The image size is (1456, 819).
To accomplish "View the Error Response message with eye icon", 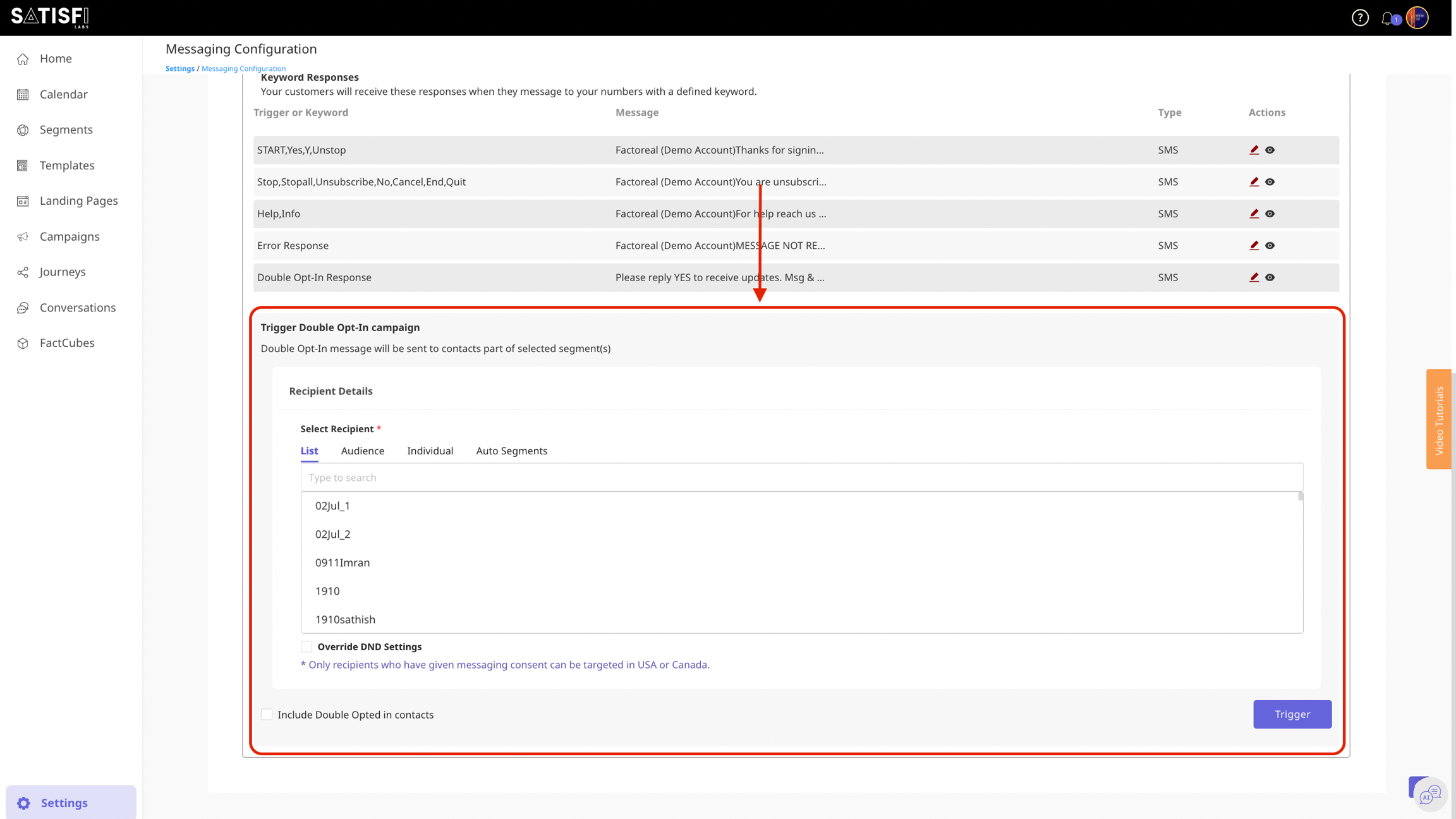I will pyautogui.click(x=1270, y=246).
